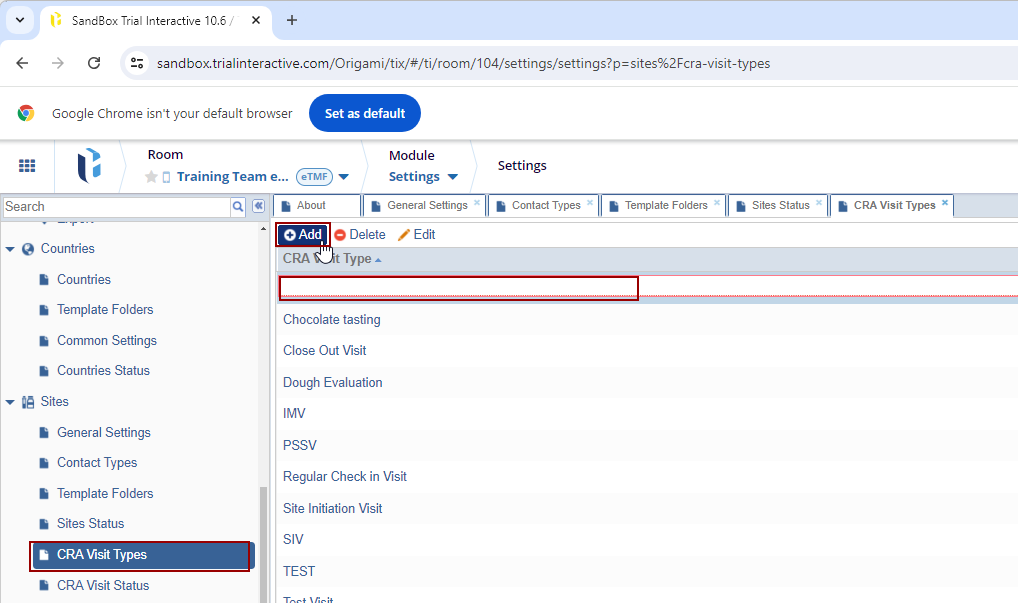
Task: Switch to the Sites Status tab
Action: [780, 205]
